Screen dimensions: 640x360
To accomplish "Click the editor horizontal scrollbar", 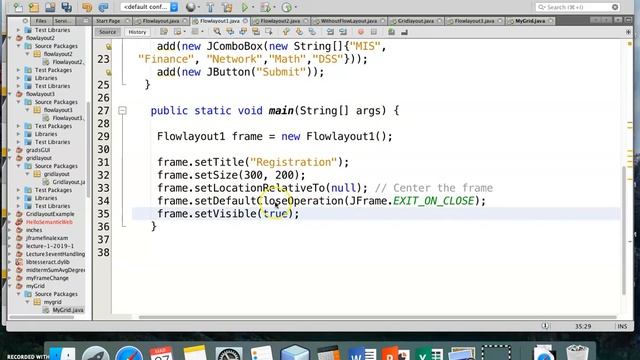I will (377, 317).
